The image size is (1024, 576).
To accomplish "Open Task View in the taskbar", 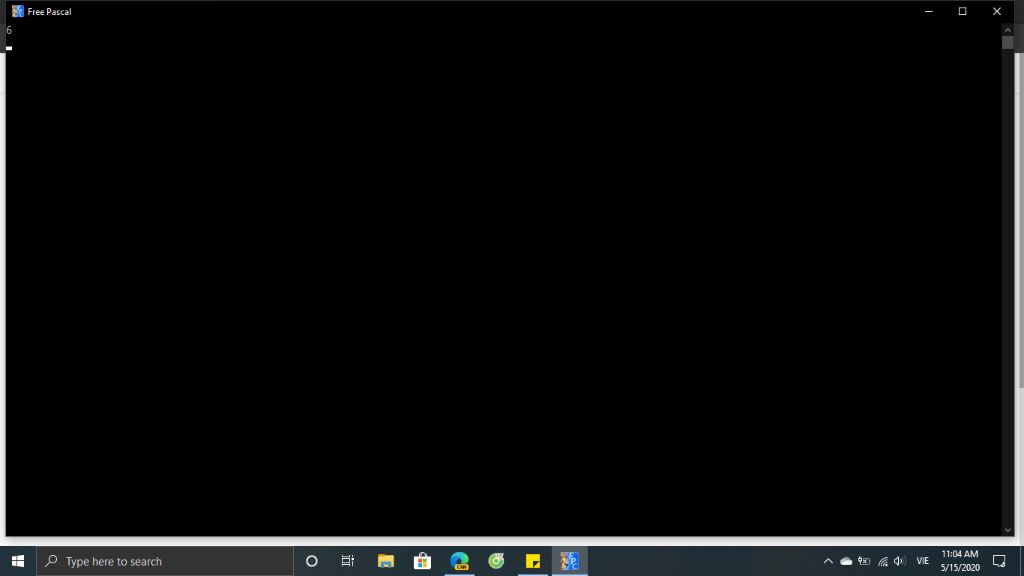I will pyautogui.click(x=347, y=561).
